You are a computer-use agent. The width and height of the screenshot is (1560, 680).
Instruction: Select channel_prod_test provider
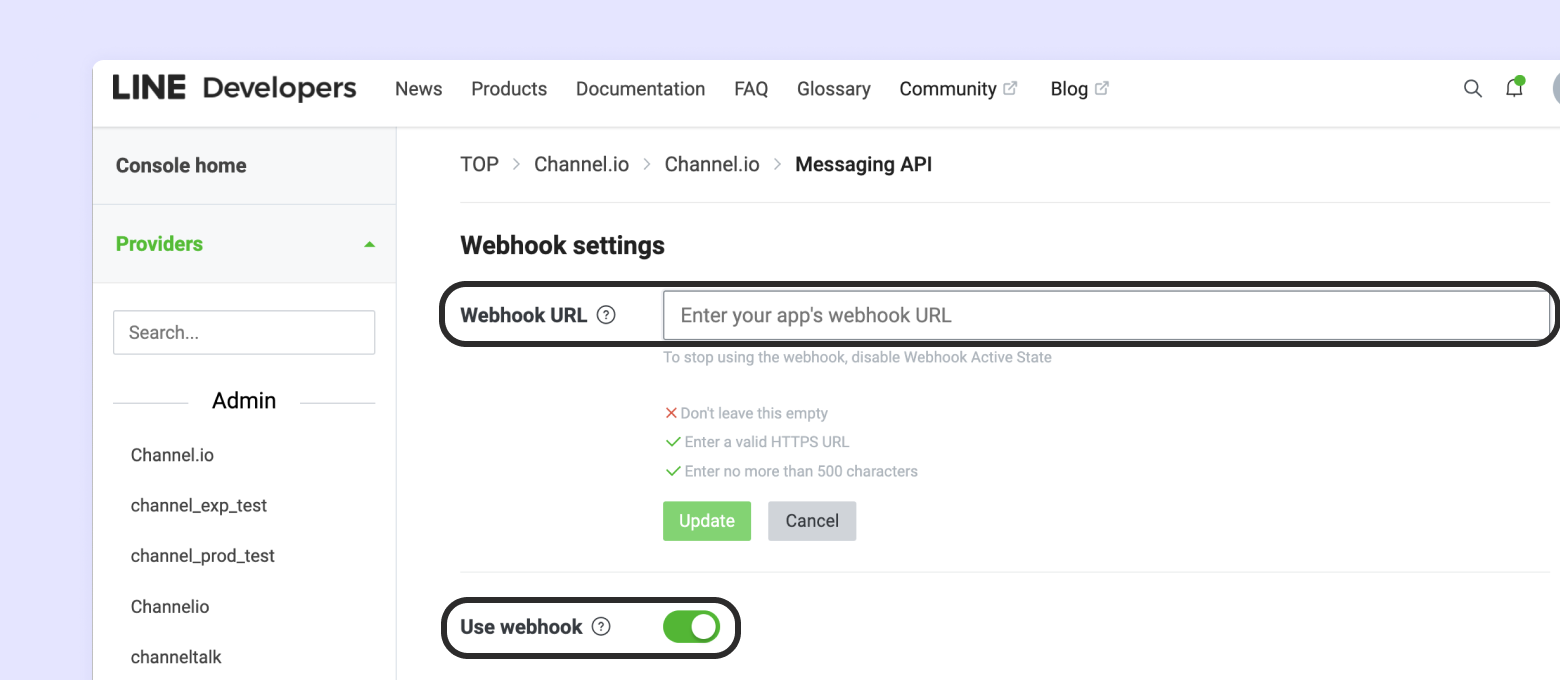(x=203, y=556)
